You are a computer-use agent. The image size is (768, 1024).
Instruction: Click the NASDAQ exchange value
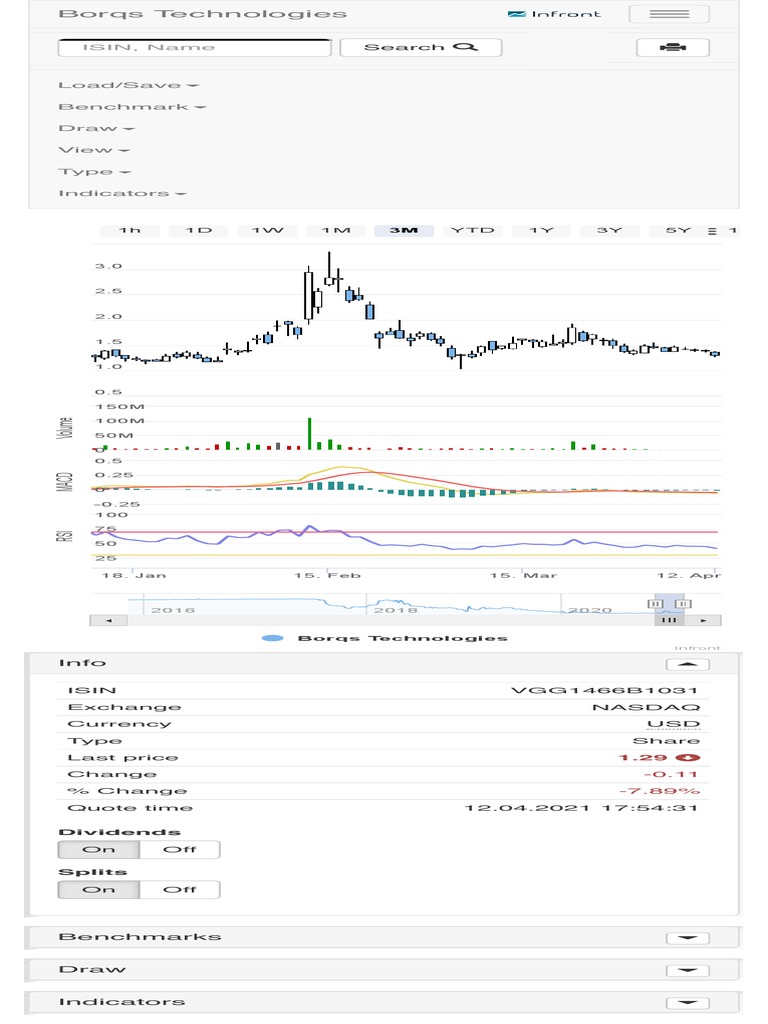point(646,707)
